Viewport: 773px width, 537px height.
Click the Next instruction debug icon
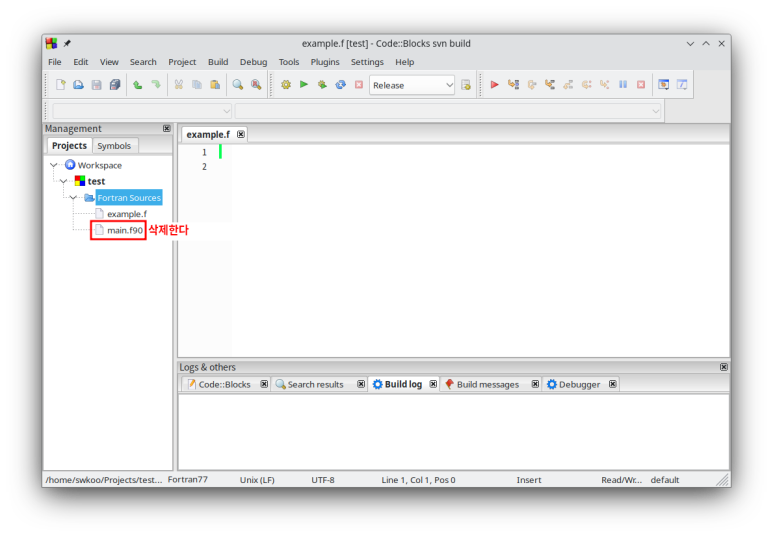pyautogui.click(x=586, y=85)
